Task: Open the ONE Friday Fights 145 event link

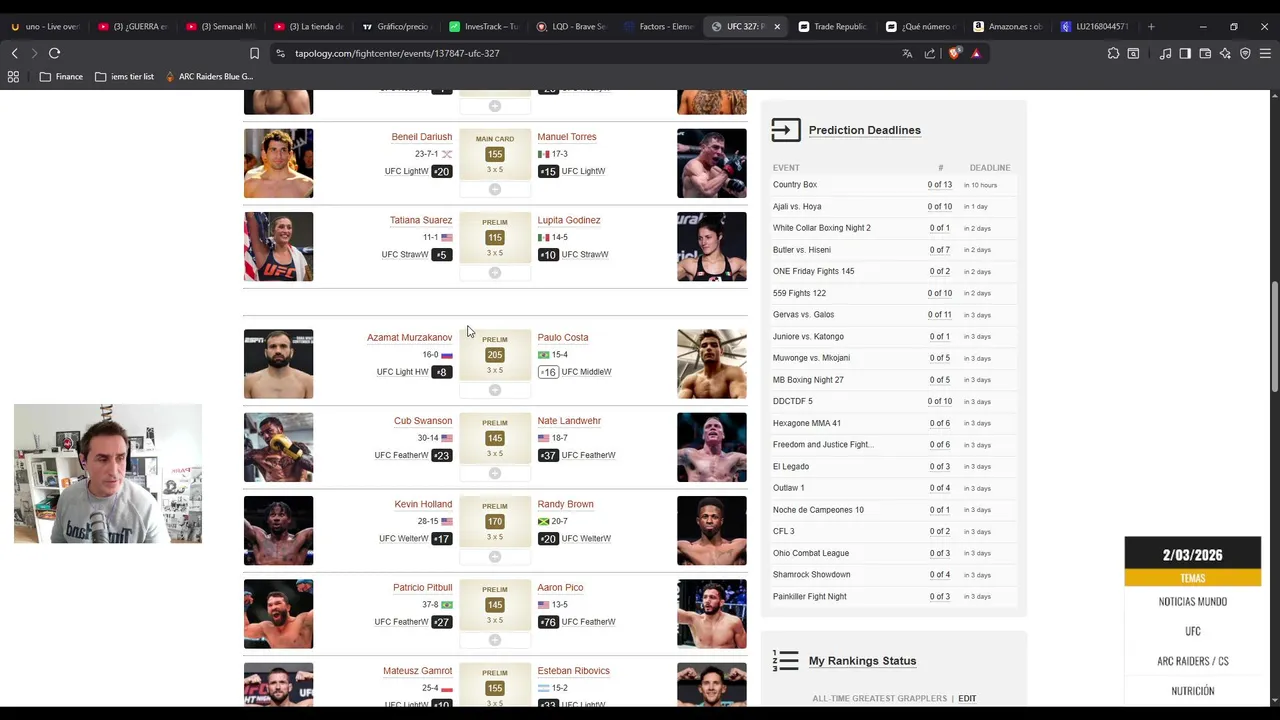Action: pos(813,272)
